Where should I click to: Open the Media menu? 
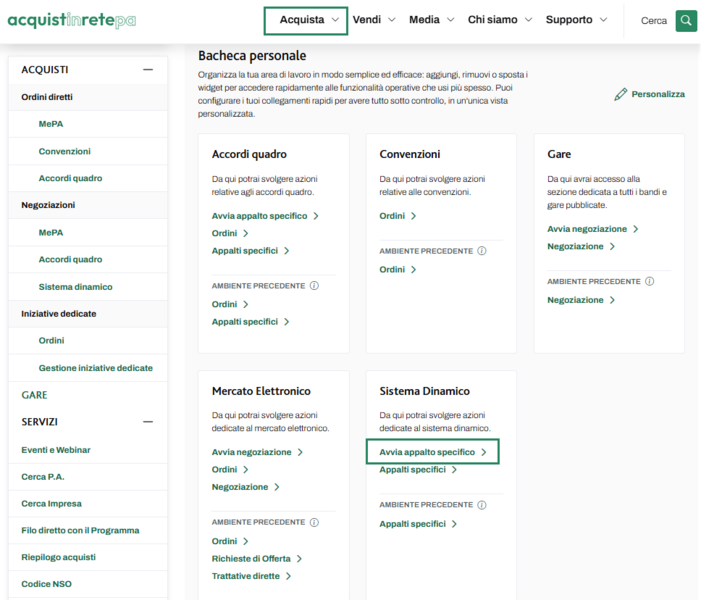(431, 20)
